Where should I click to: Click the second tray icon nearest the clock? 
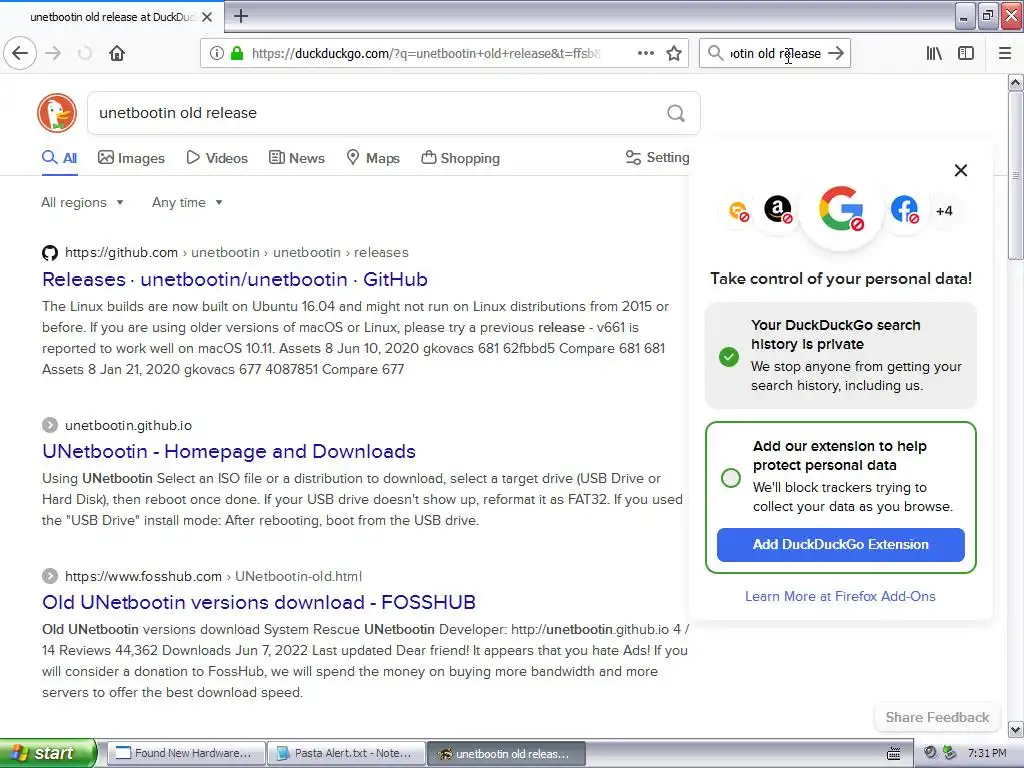click(950, 753)
